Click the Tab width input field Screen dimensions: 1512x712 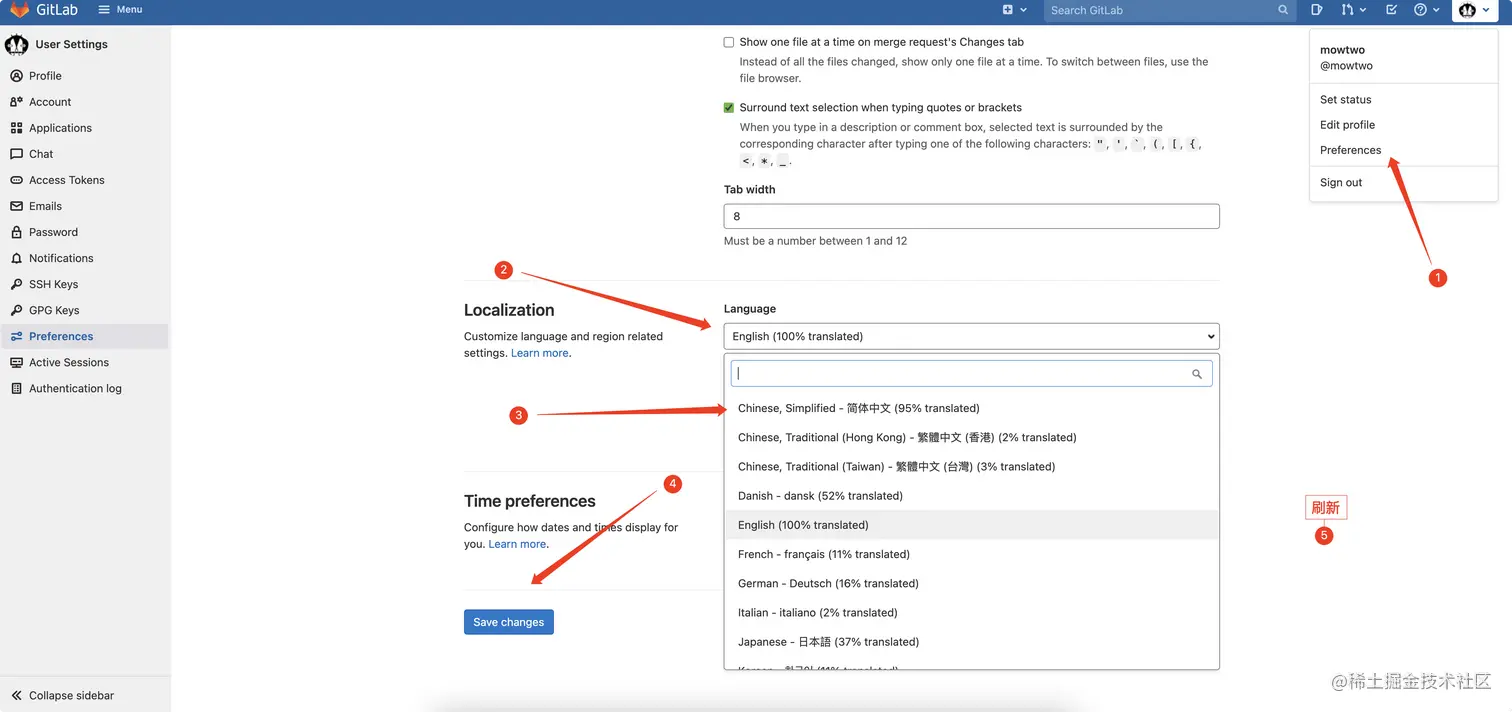(x=971, y=216)
